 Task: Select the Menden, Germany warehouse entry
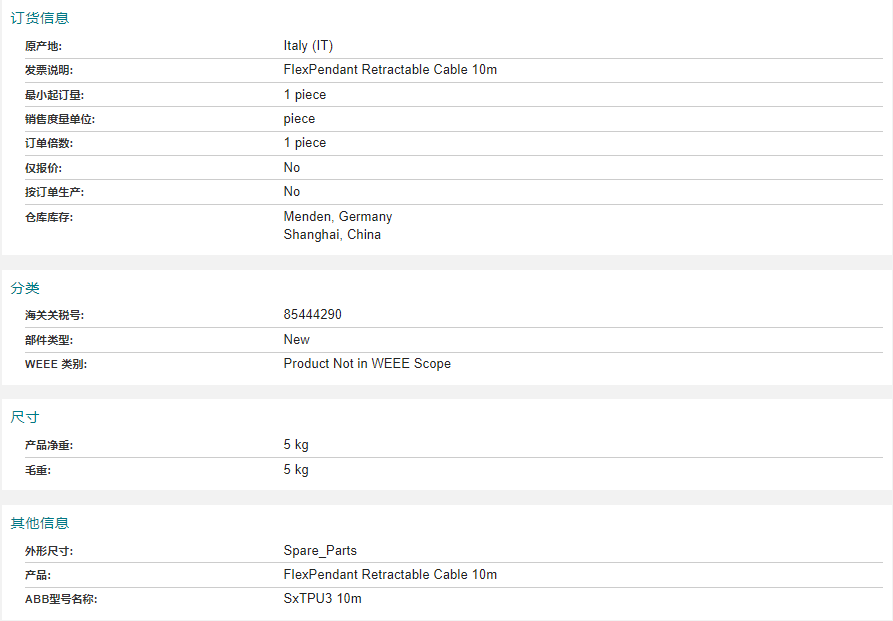338,216
